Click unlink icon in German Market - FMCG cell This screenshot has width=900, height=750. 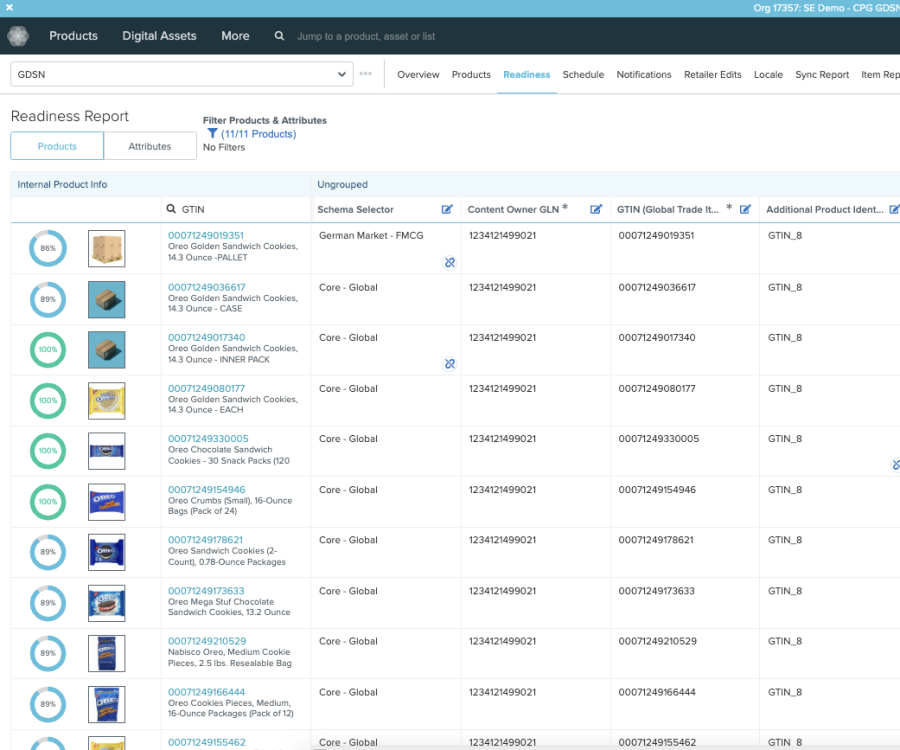(449, 262)
